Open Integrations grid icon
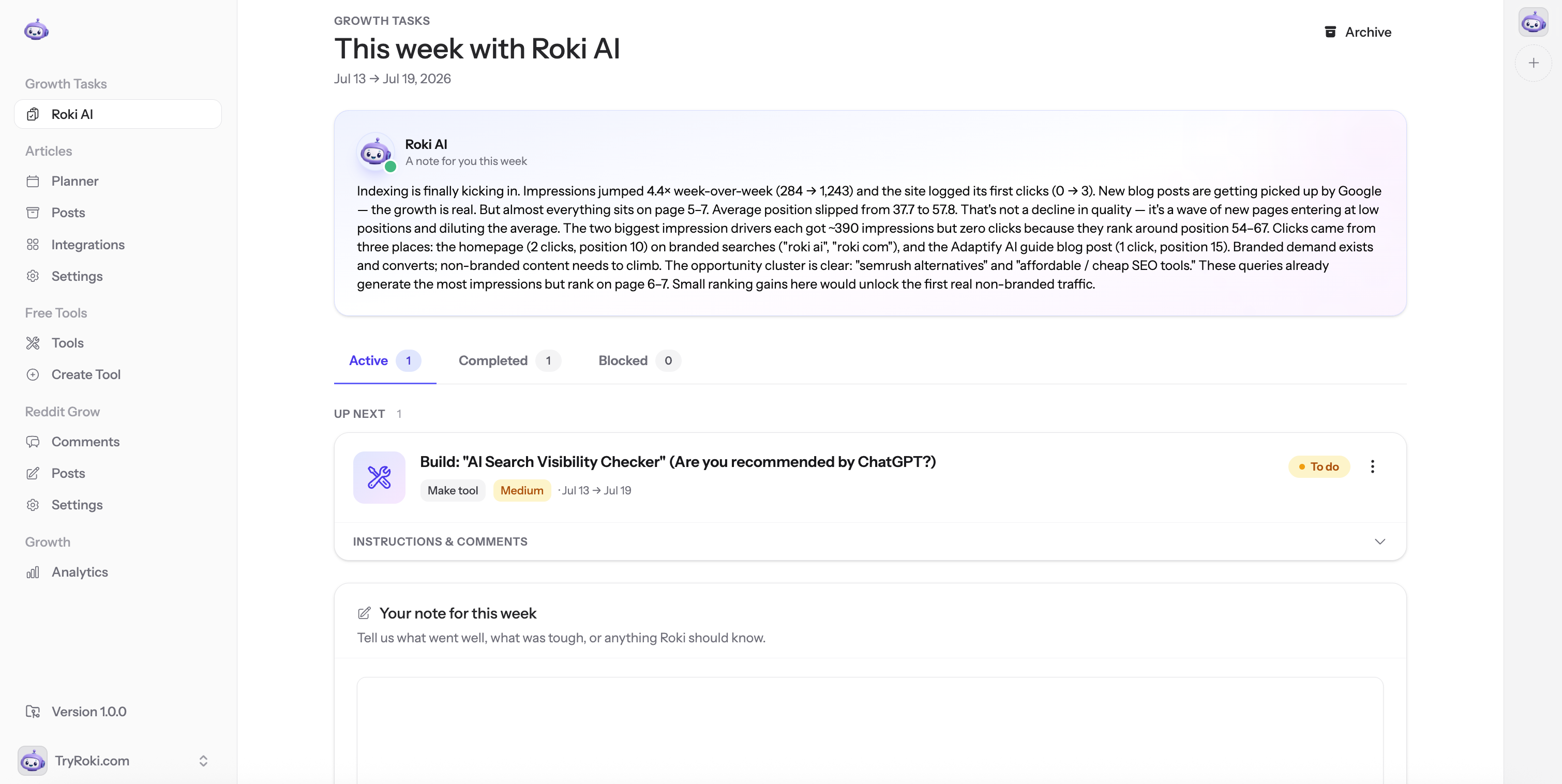The image size is (1562, 784). [33, 245]
